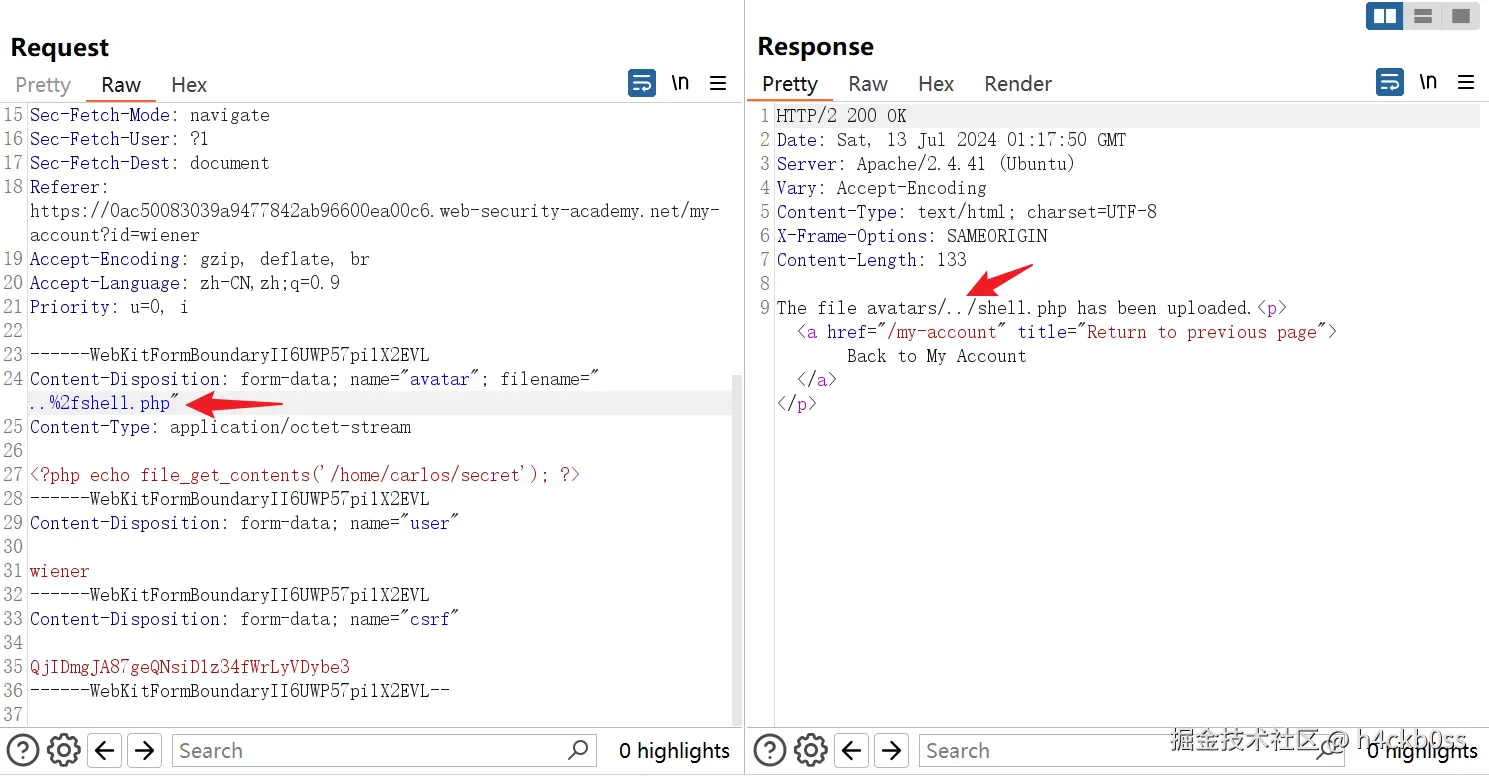
Task: Click the csrf token value QjIDmgJA87geQNsiDlz34fWrLyVDybe3
Action: pyautogui.click(x=190, y=667)
